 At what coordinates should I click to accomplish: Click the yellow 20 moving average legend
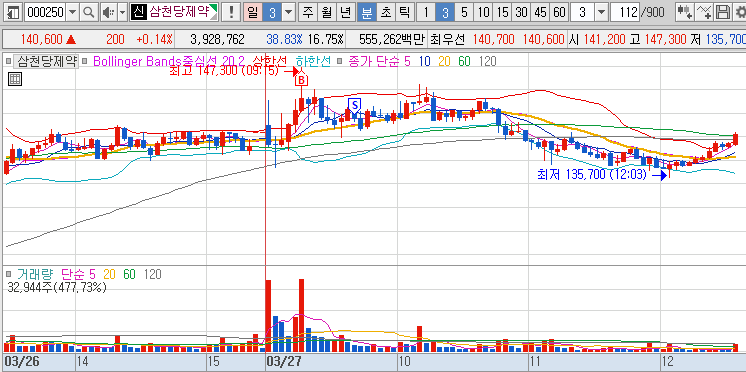(x=445, y=61)
